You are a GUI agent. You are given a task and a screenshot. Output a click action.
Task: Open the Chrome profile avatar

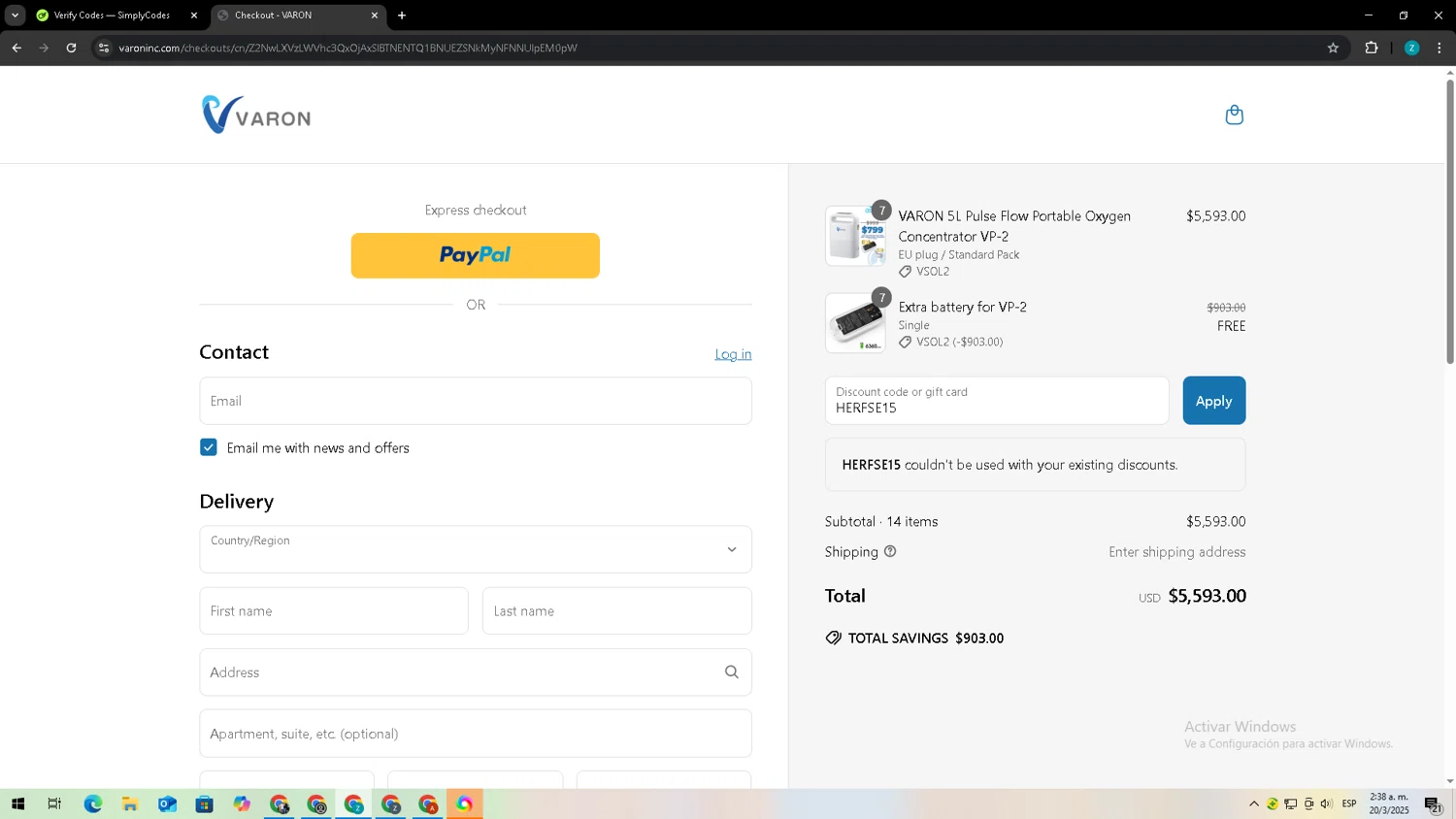click(1412, 48)
